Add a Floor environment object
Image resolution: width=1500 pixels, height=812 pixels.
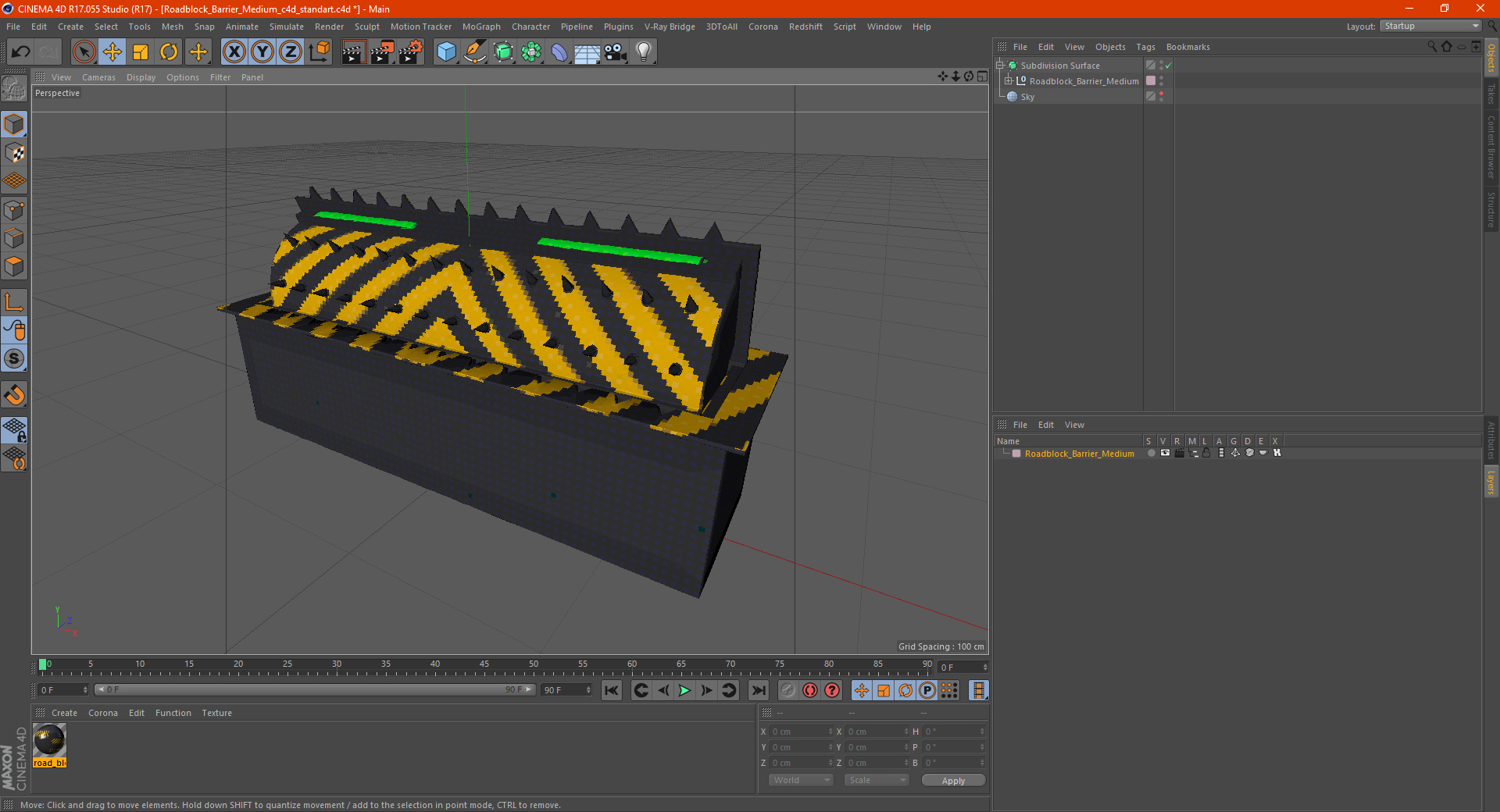tap(587, 52)
